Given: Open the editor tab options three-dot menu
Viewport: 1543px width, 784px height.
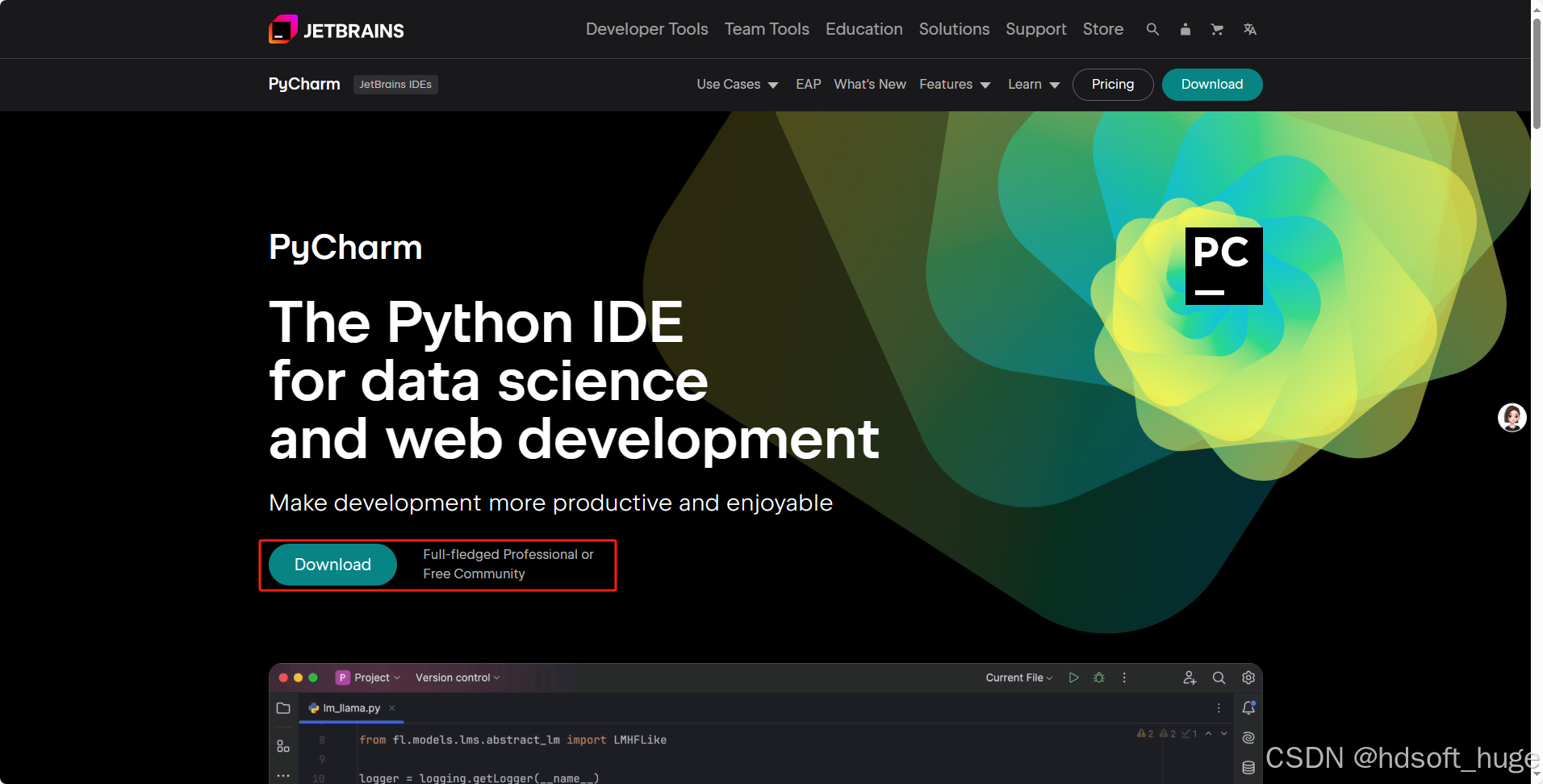Looking at the screenshot, I should 1219,708.
